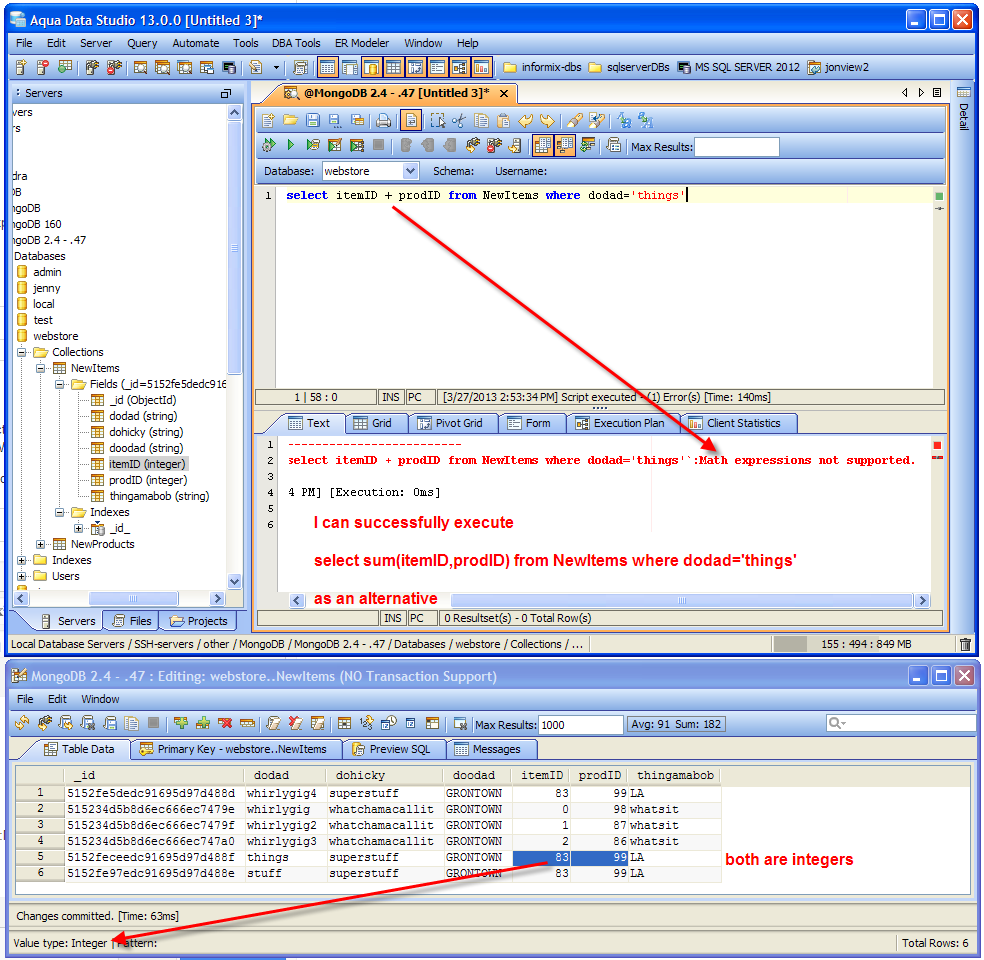Switch to the Execution Plan tab
The image size is (984, 960).
[x=621, y=424]
